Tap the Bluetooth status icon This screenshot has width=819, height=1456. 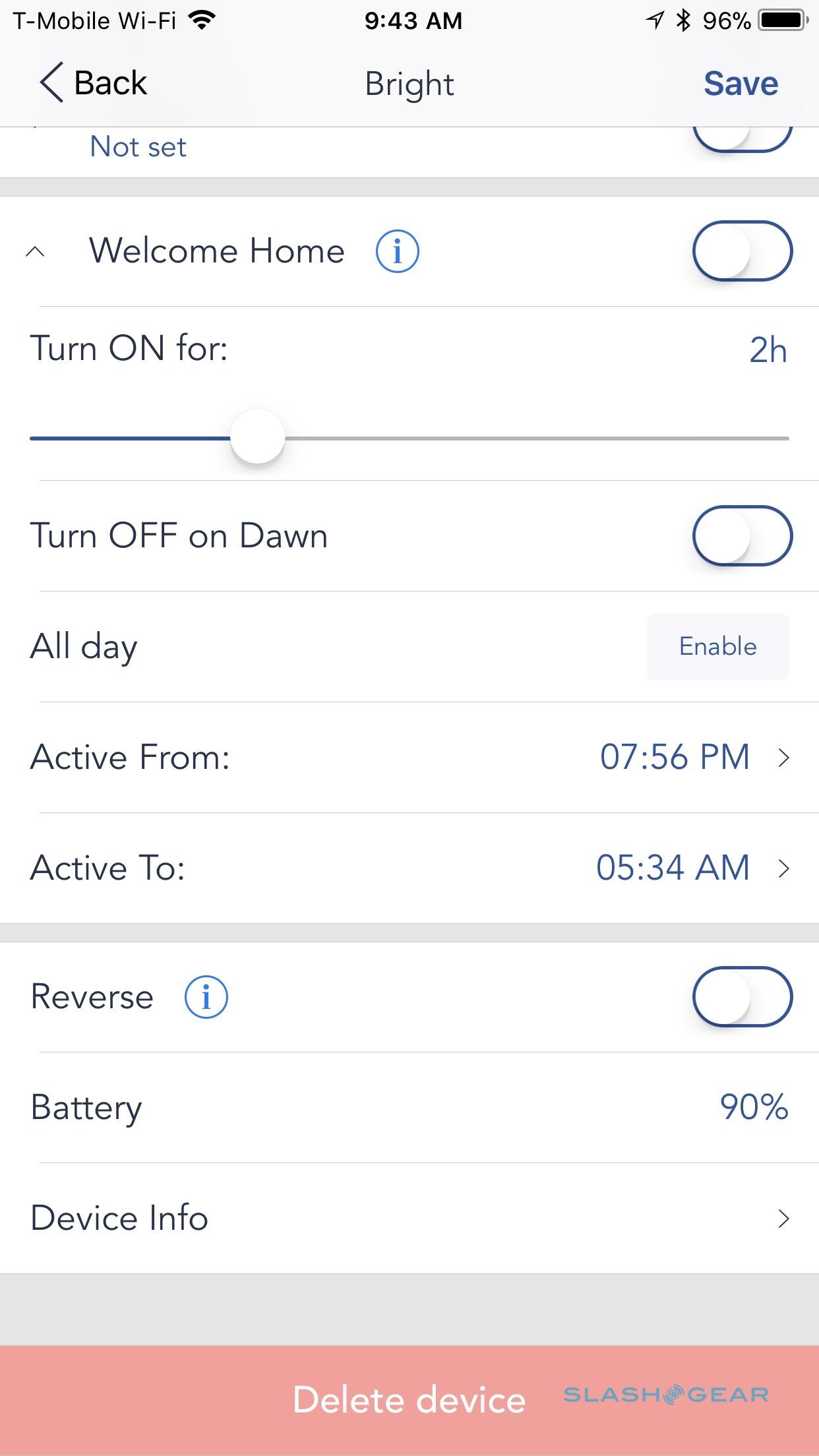point(683,21)
